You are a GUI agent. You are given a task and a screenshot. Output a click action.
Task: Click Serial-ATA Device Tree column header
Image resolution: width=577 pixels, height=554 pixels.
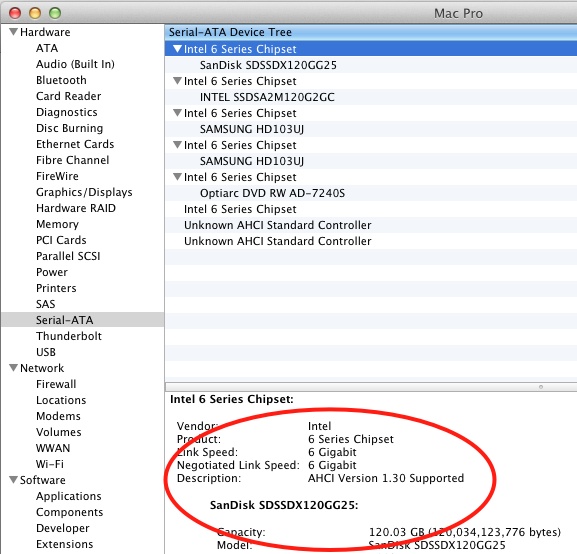point(371,32)
